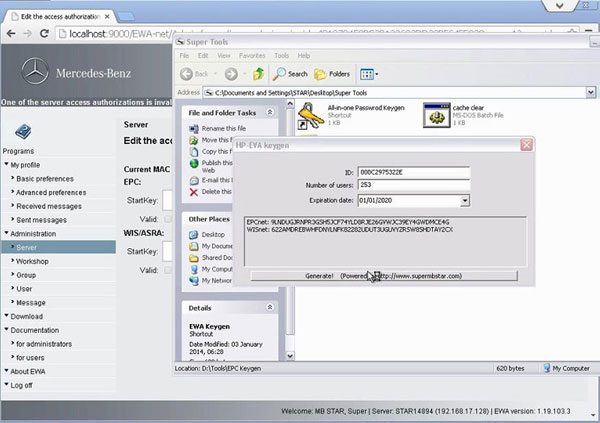The image size is (600, 423).
Task: Collapse the File and Folder Tasks panel
Action: (x=270, y=112)
